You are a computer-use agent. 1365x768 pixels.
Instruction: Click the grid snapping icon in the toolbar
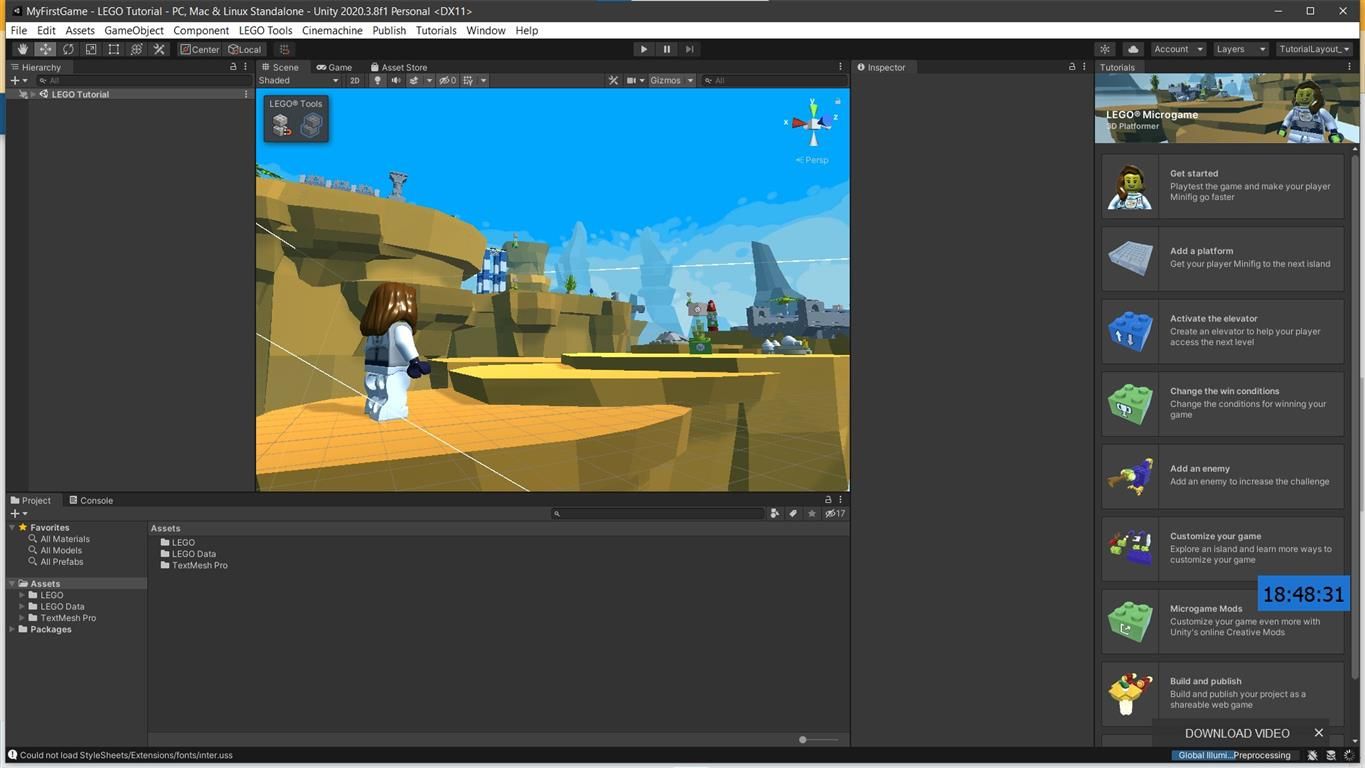(284, 49)
